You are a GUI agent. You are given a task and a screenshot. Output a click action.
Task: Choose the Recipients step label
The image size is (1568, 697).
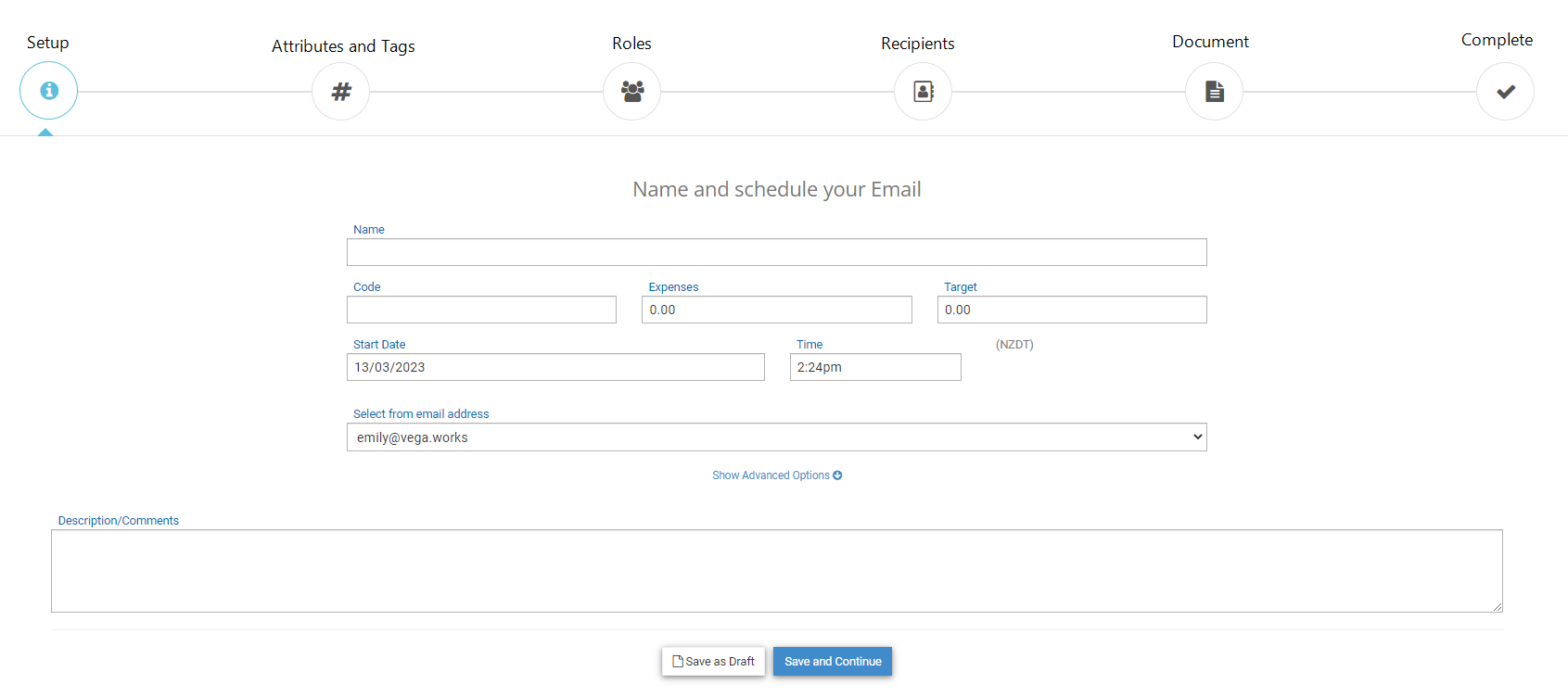(x=917, y=44)
